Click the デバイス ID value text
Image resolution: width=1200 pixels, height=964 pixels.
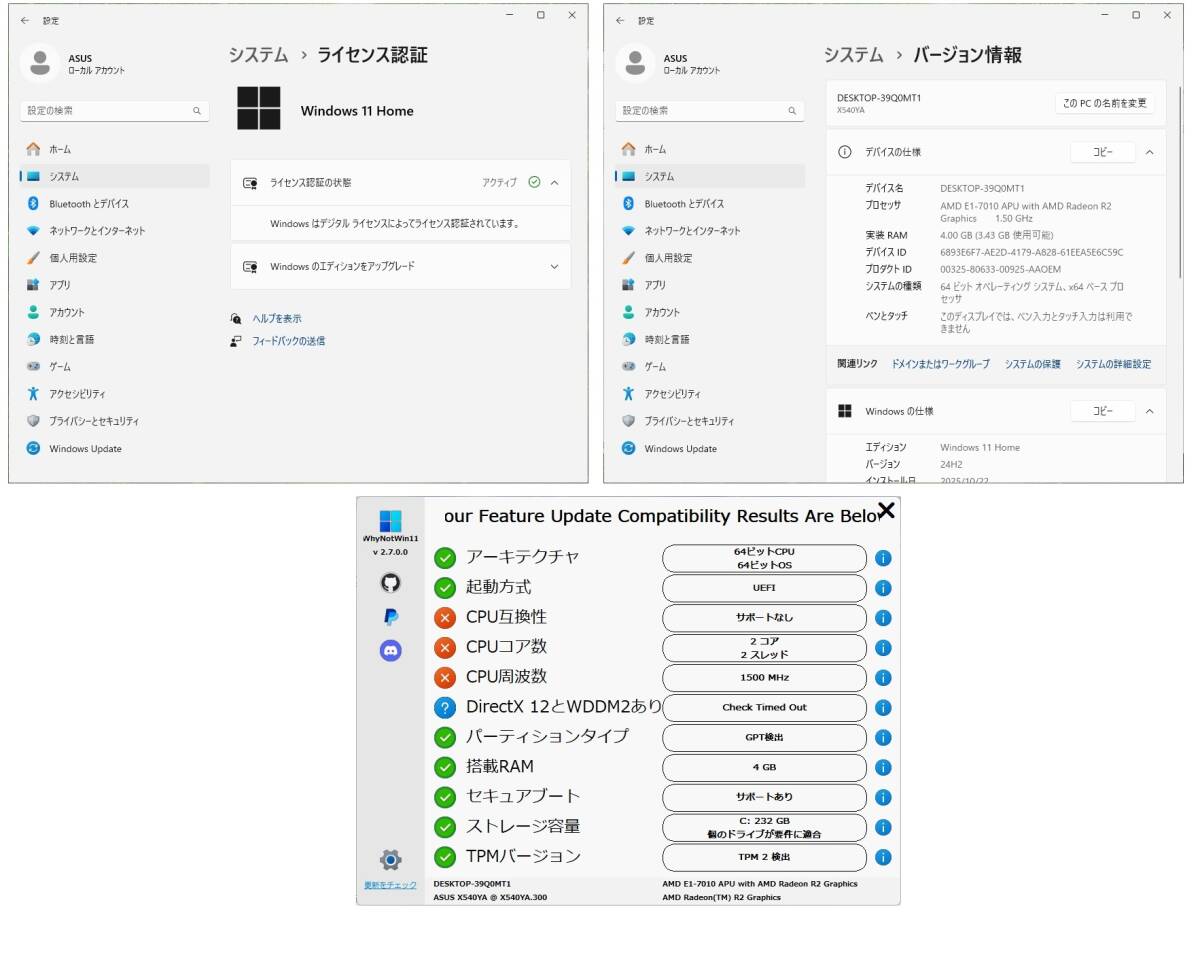[x=1031, y=252]
